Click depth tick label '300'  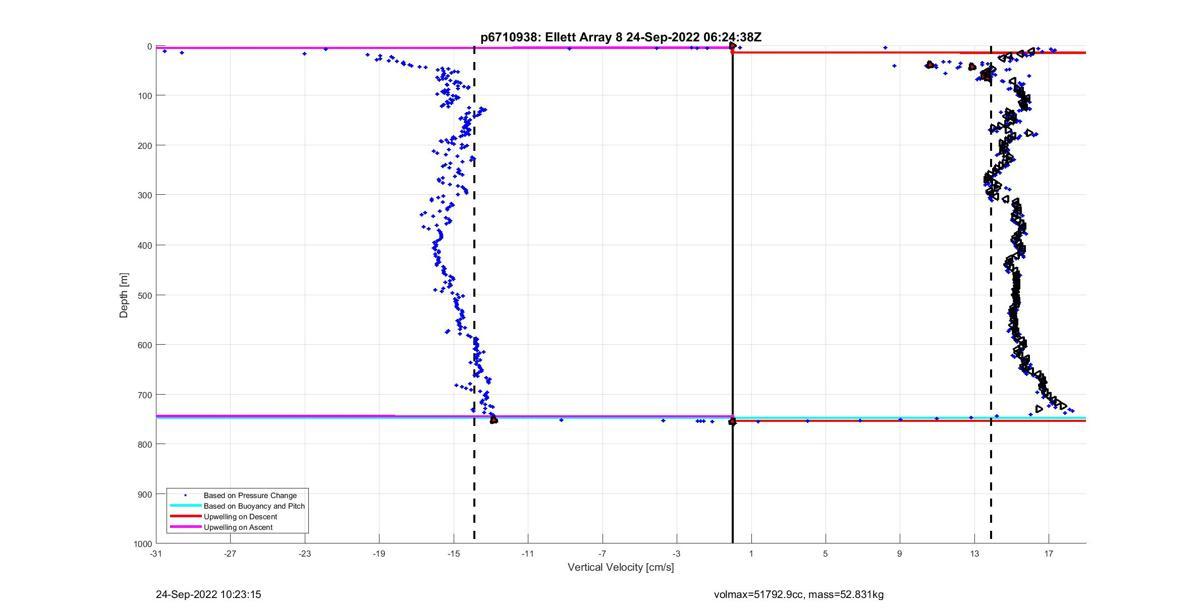(145, 195)
